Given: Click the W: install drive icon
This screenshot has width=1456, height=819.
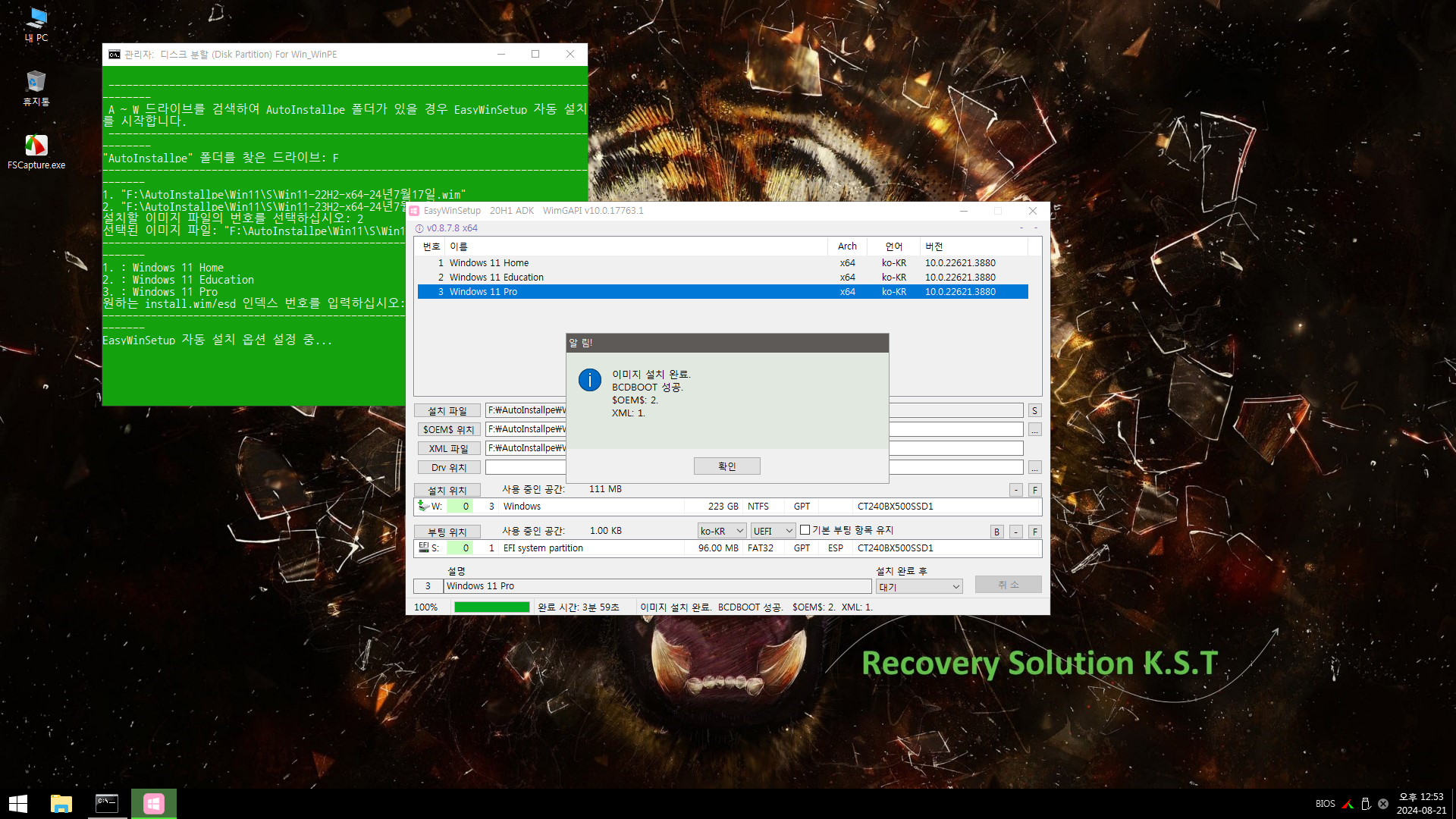Looking at the screenshot, I should (x=423, y=506).
